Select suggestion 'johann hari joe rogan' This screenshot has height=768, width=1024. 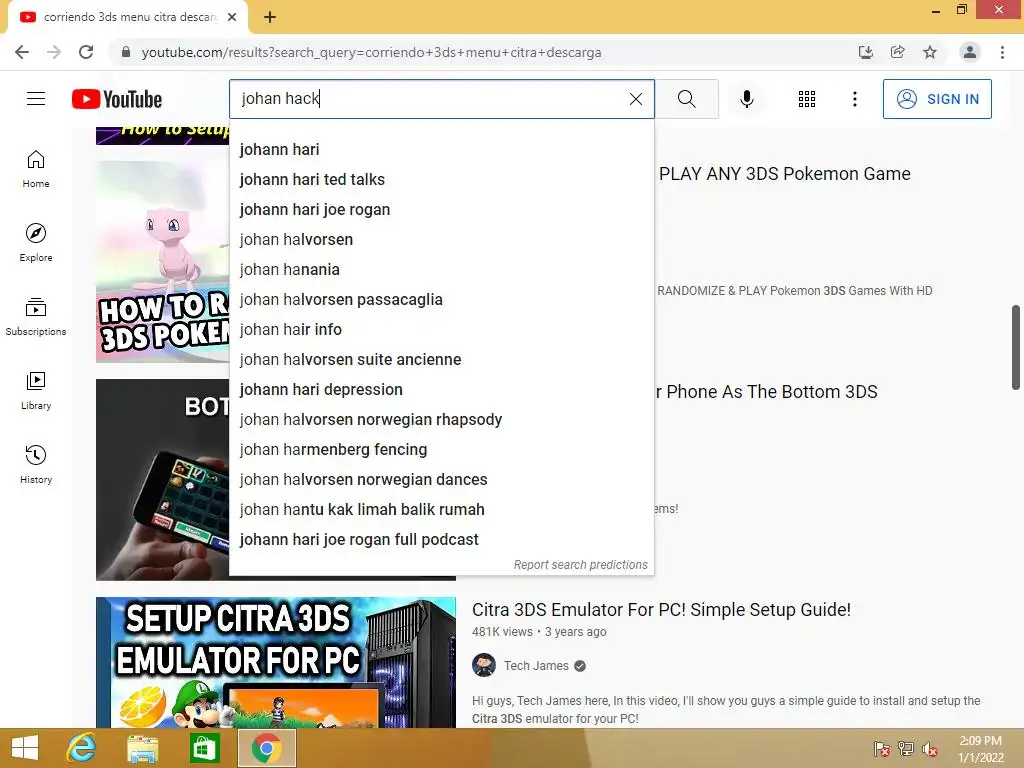pyautogui.click(x=441, y=210)
